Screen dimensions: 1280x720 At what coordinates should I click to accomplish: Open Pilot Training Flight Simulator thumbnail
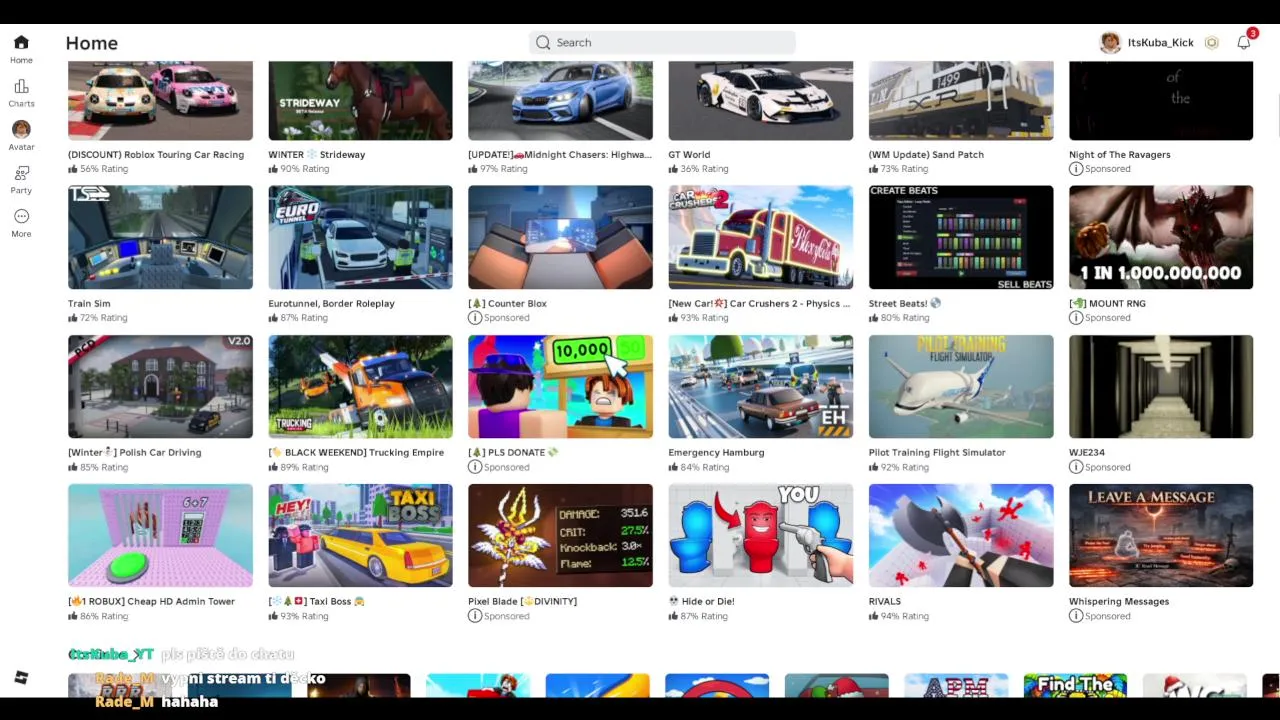click(x=961, y=386)
